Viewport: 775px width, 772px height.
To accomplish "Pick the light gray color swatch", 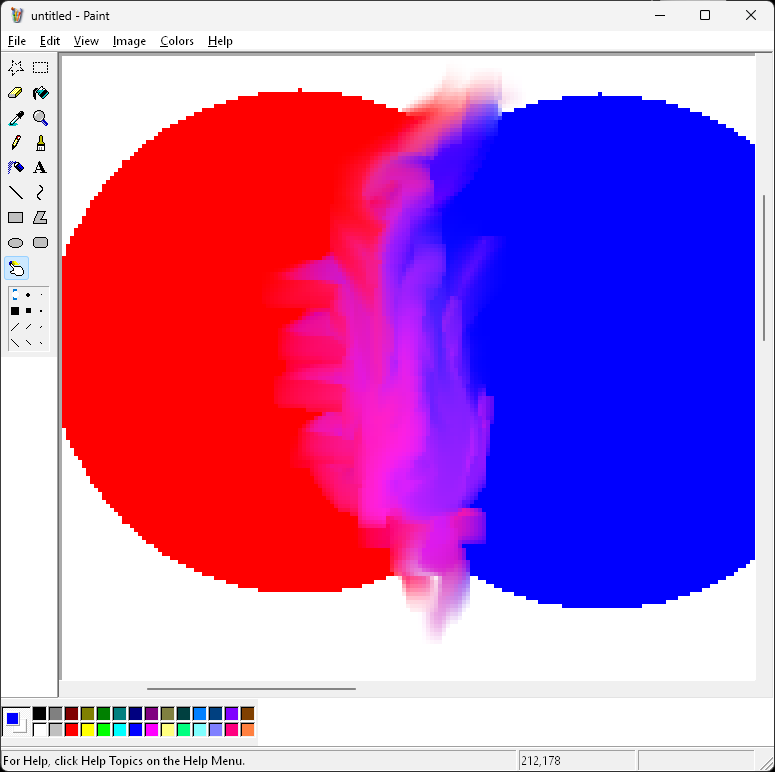I will coord(56,729).
